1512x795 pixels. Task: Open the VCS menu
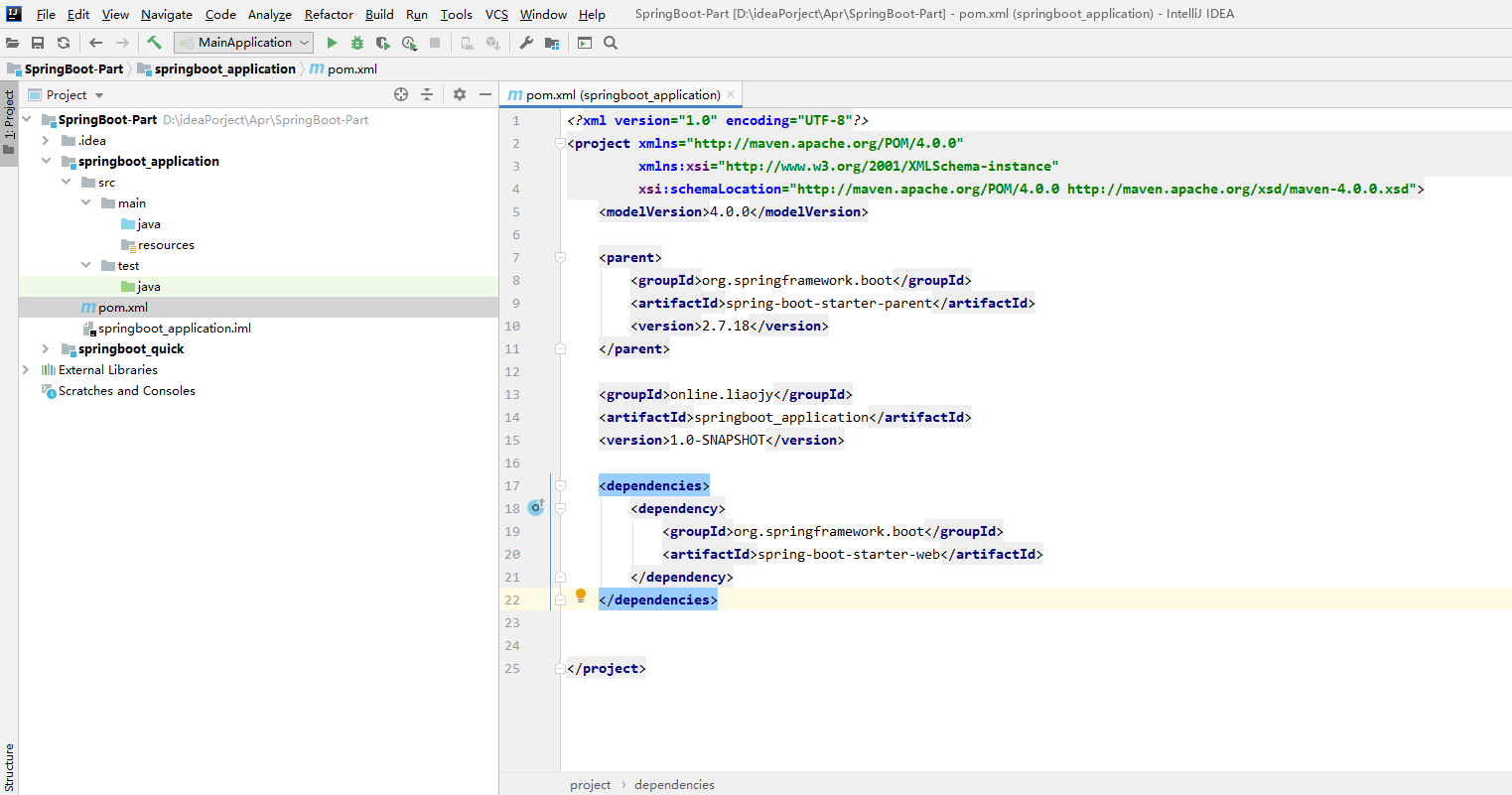click(x=496, y=14)
